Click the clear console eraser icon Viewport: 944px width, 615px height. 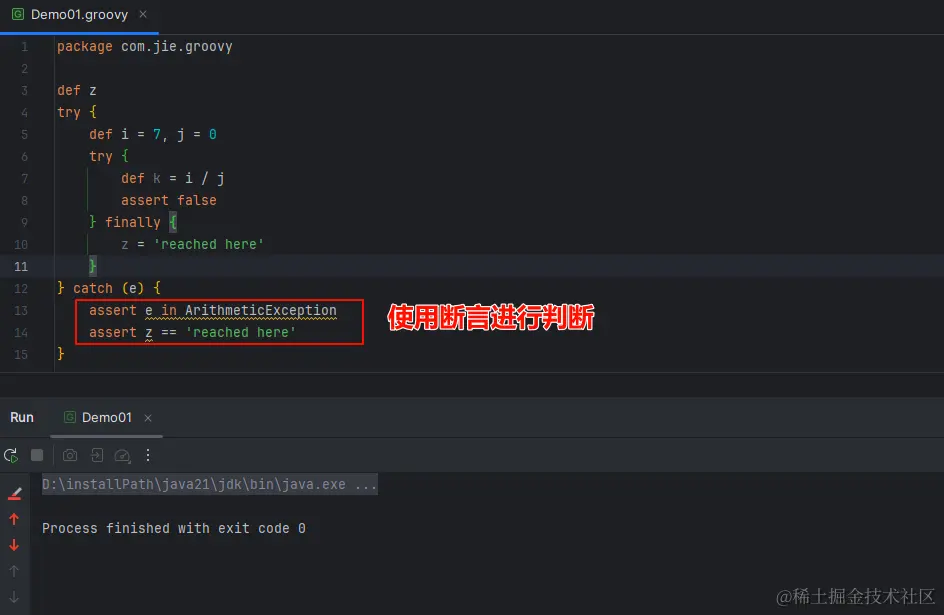point(14,494)
